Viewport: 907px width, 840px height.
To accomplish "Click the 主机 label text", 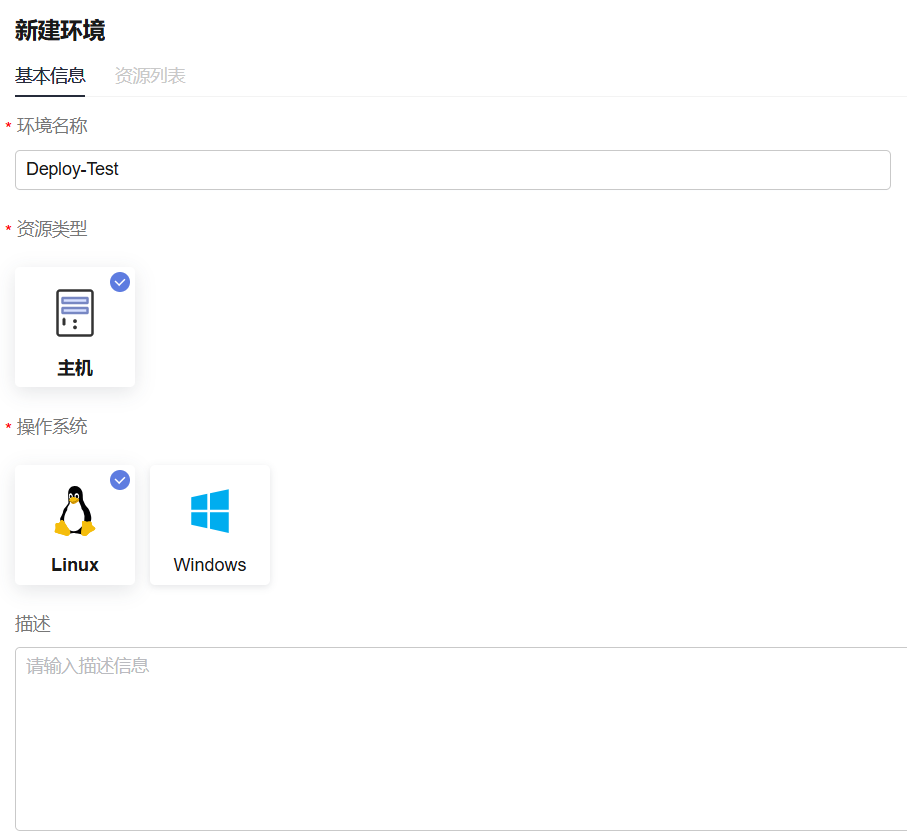I will (75, 367).
